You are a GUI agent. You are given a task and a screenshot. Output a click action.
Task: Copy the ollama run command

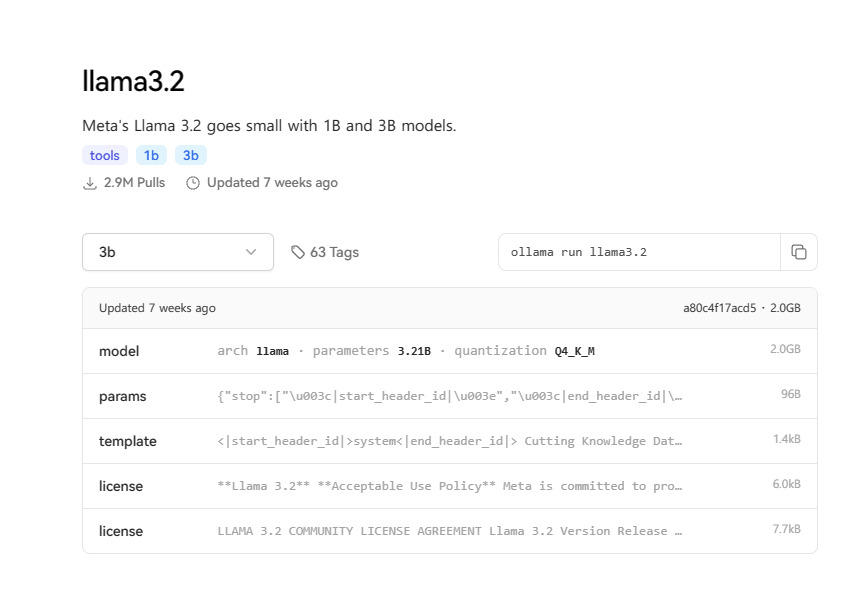point(798,252)
